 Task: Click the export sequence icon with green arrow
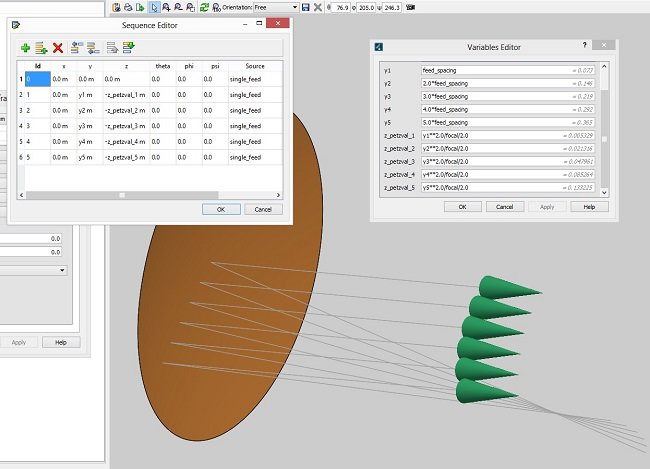[x=128, y=47]
